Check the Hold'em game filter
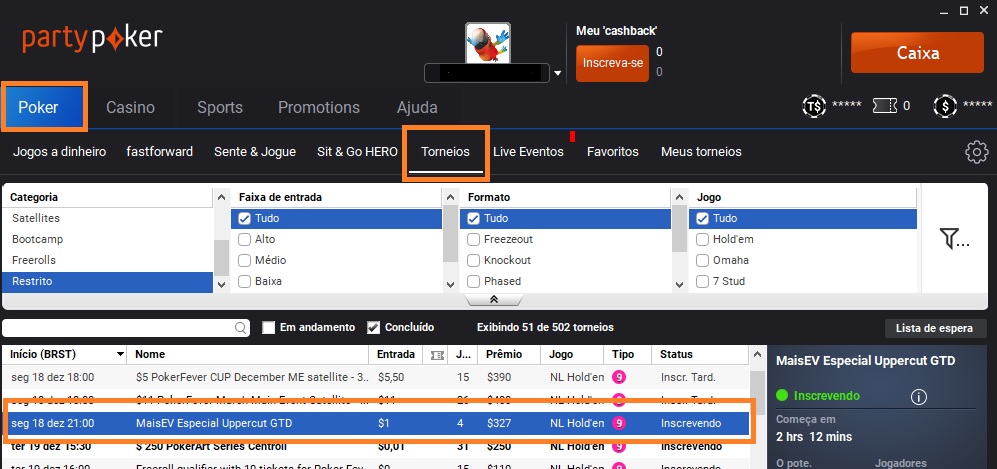997x469 pixels. (x=702, y=240)
